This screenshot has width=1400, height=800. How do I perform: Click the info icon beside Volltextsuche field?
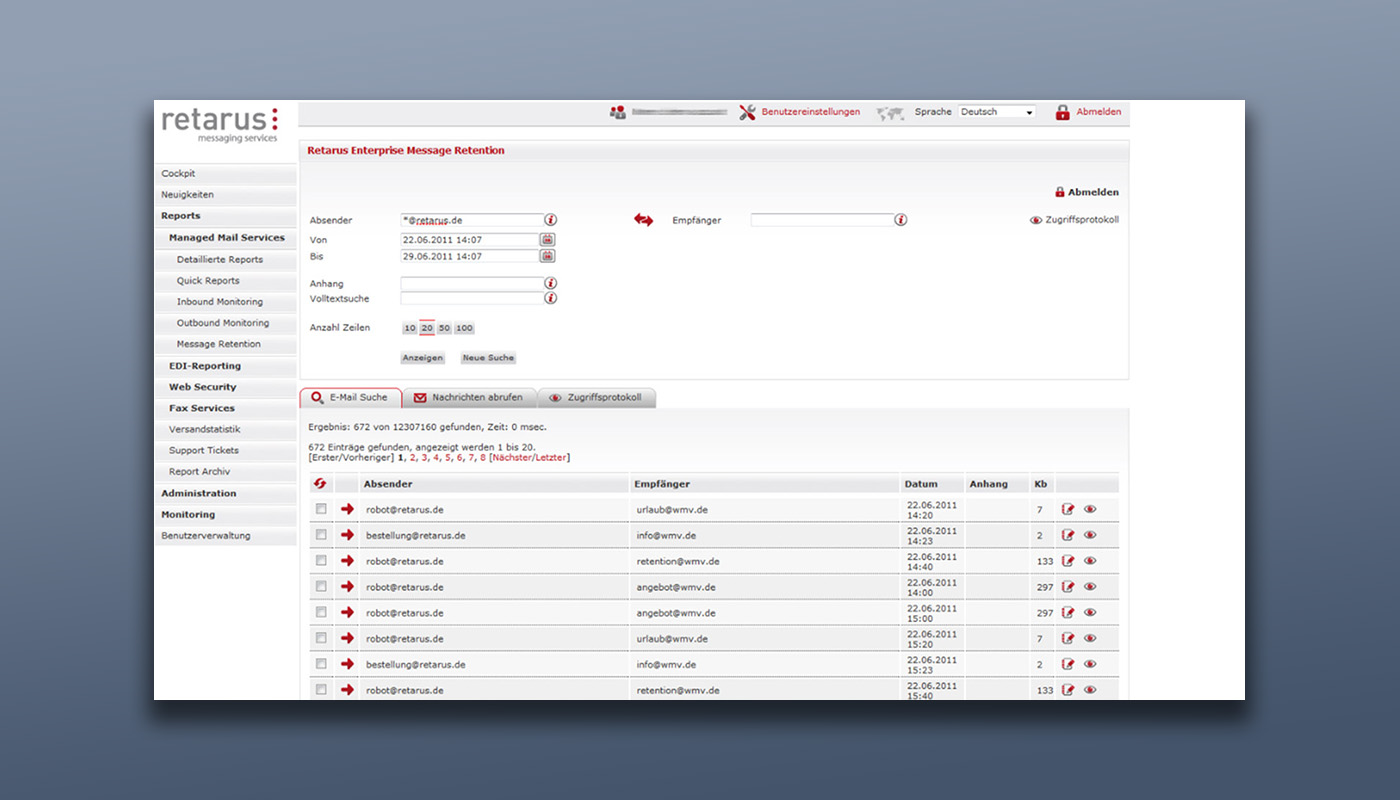pyautogui.click(x=550, y=298)
